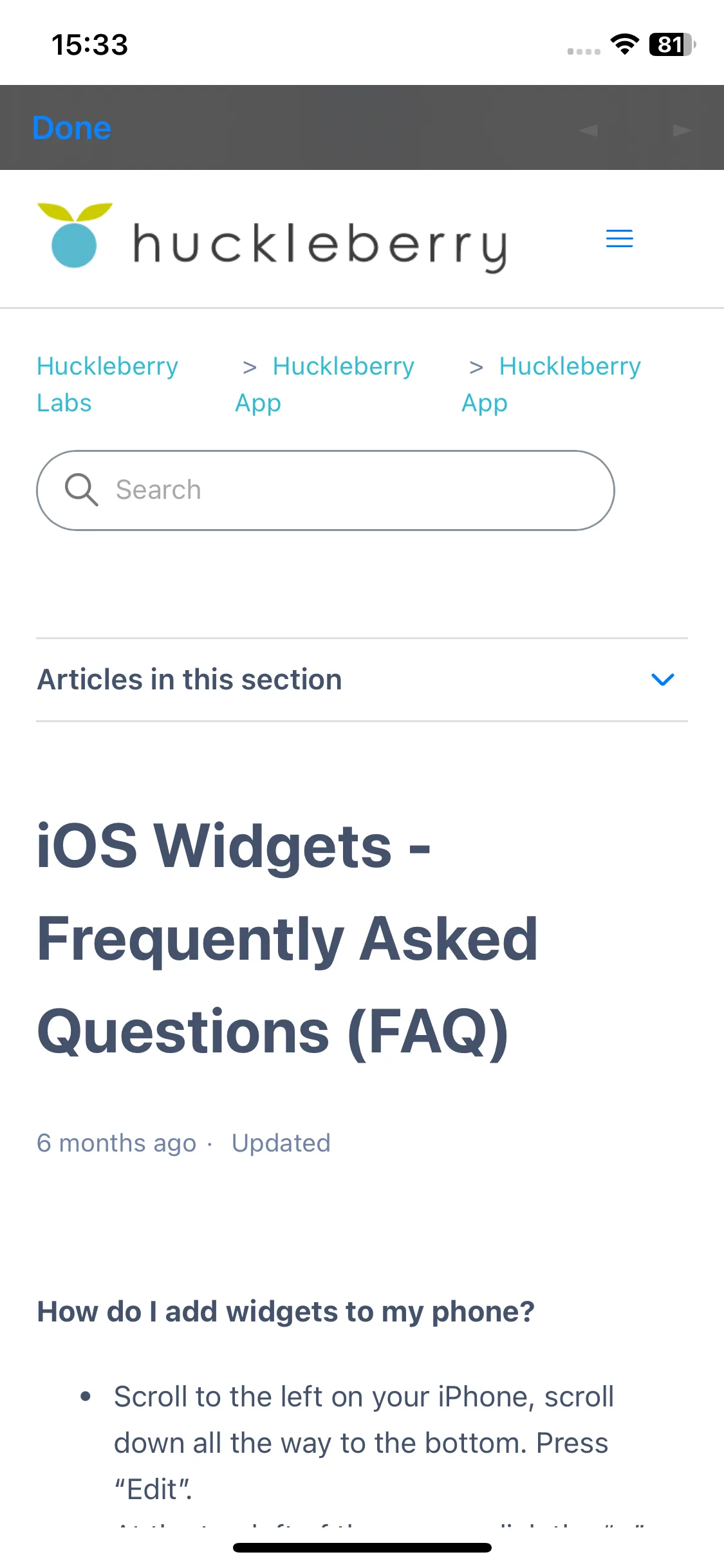Click the Huckleberry berry logo icon
This screenshot has height=1568, width=724.
[75, 235]
